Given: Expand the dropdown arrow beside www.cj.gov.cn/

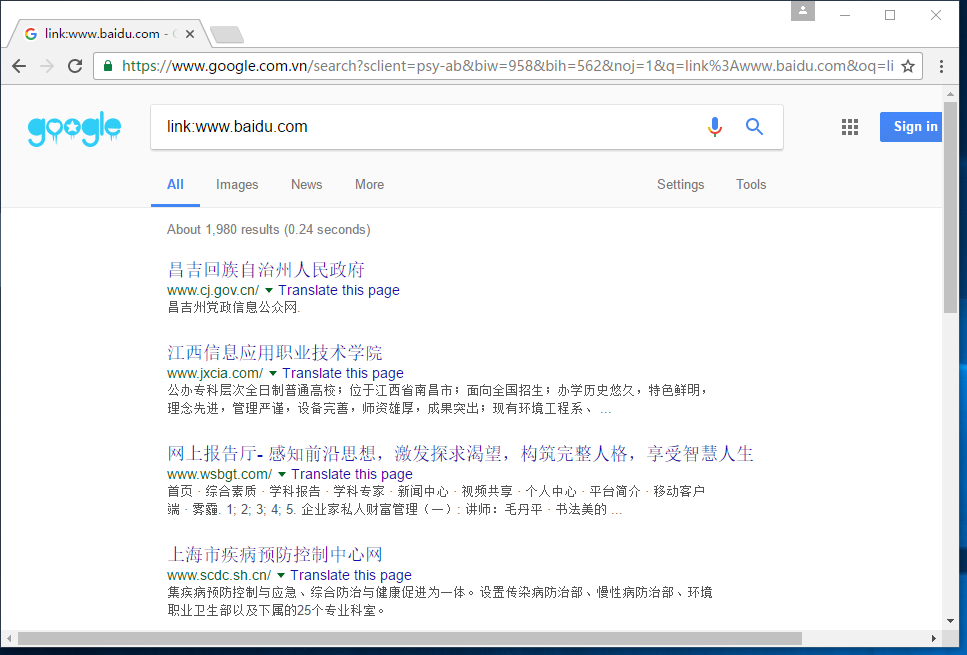Looking at the screenshot, I should [x=269, y=290].
